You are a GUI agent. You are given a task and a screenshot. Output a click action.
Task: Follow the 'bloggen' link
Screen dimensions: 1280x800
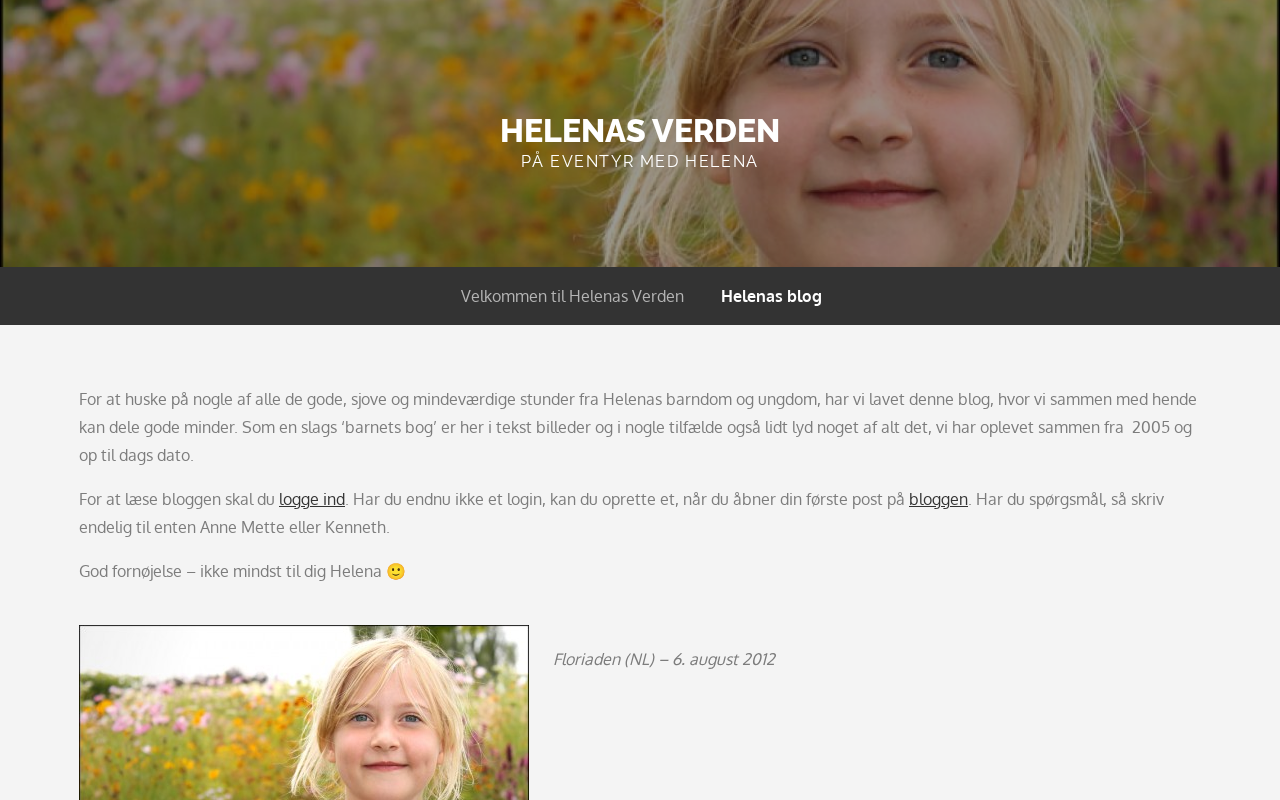click(938, 499)
